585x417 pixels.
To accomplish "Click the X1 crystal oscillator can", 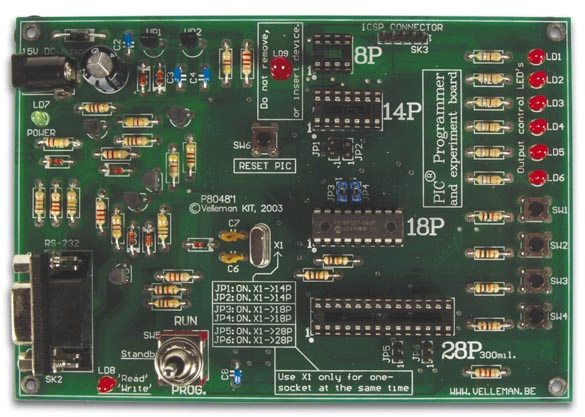I will 259,246.
